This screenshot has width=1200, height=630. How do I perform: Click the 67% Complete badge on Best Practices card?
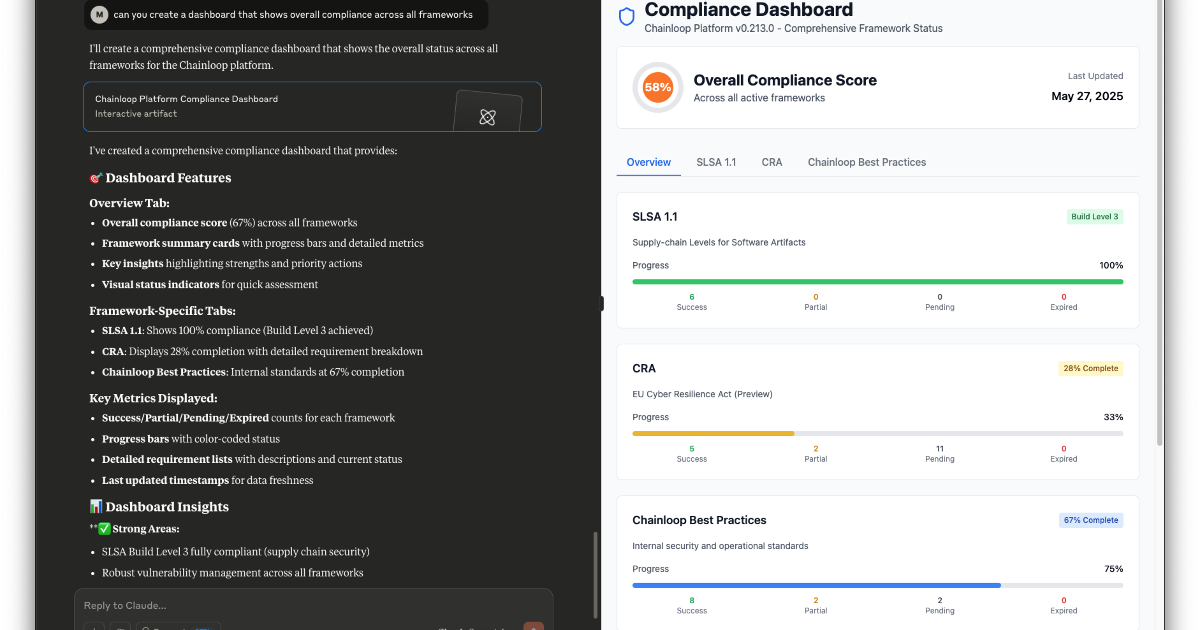(x=1090, y=520)
